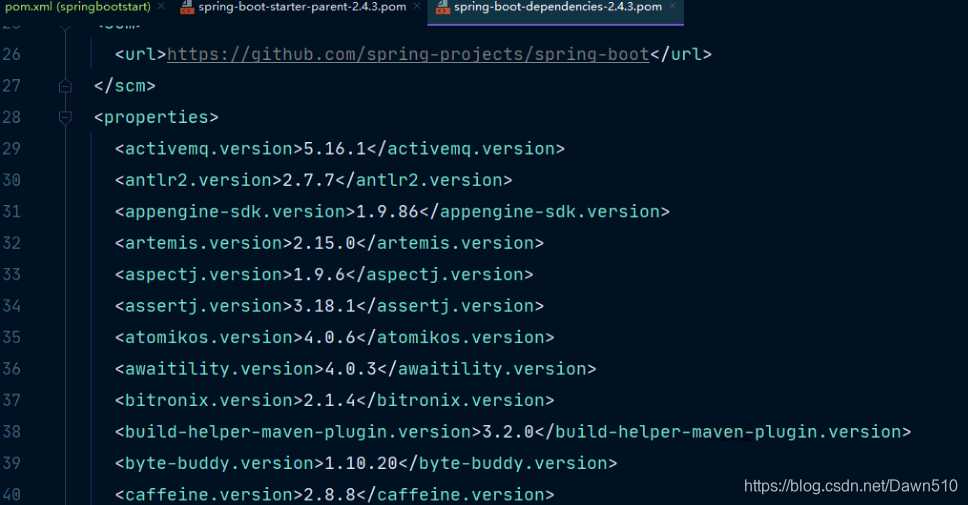Collapse fold marker at closing scm tag

pos(65,86)
